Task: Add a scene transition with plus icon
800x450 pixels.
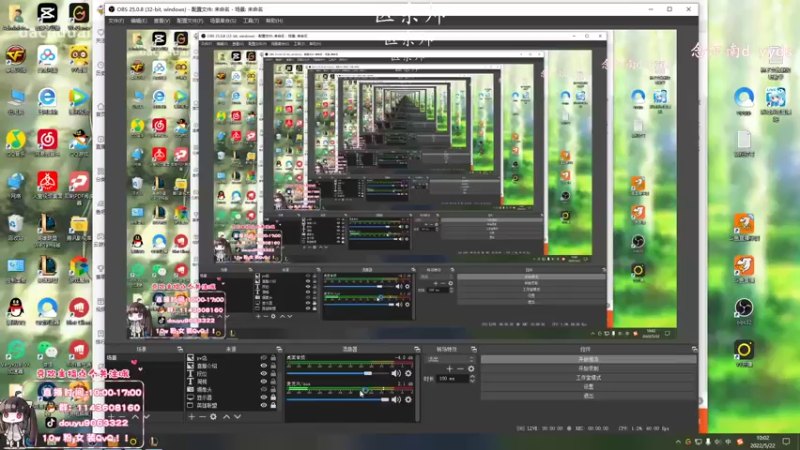Action: point(449,368)
